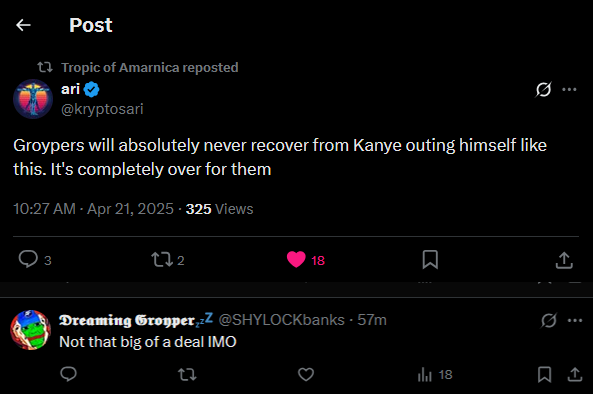Click the Grok slash icon on ari's post
593x394 pixels.
pyautogui.click(x=543, y=90)
